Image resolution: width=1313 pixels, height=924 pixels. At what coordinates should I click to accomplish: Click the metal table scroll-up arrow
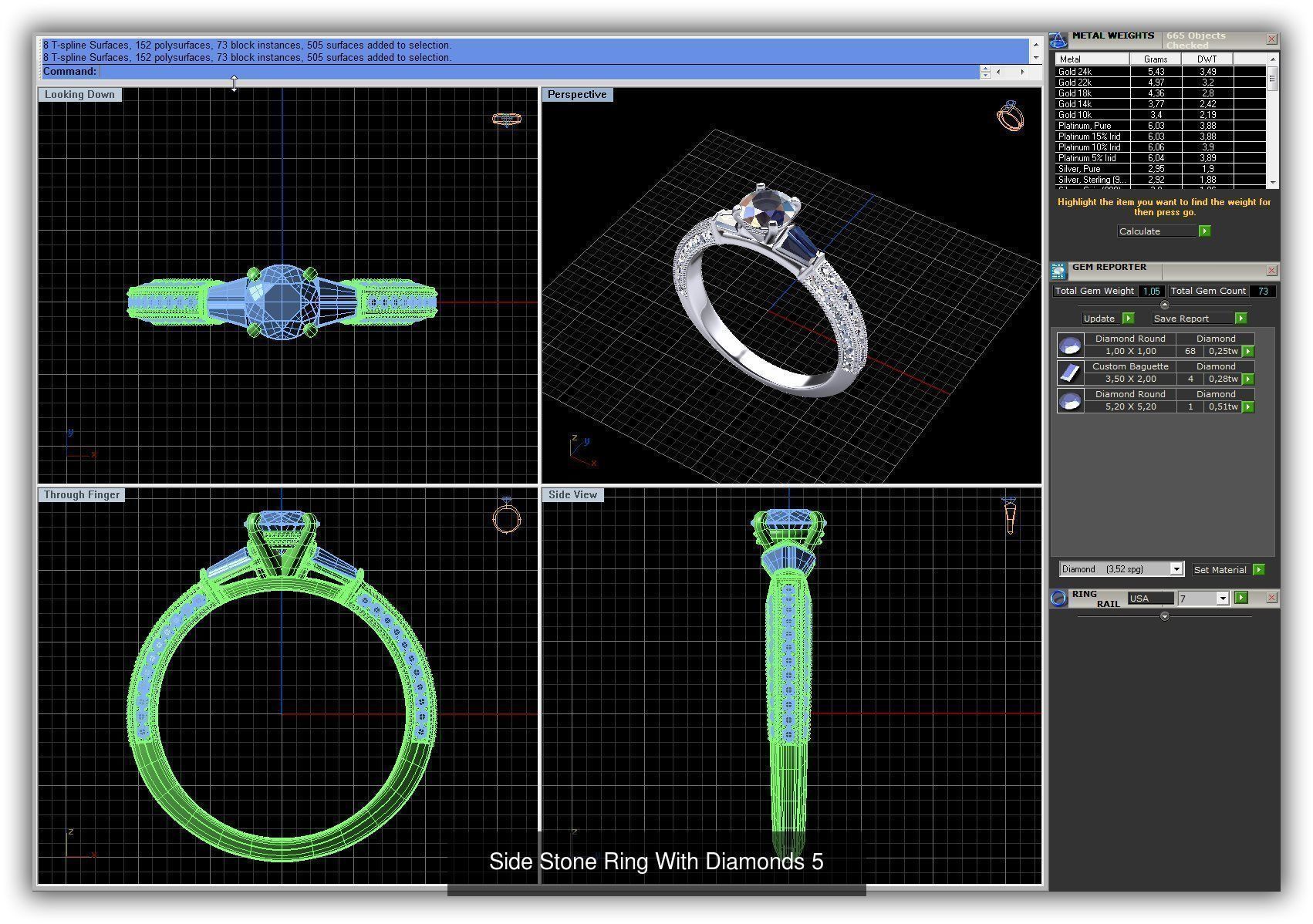coord(1273,59)
